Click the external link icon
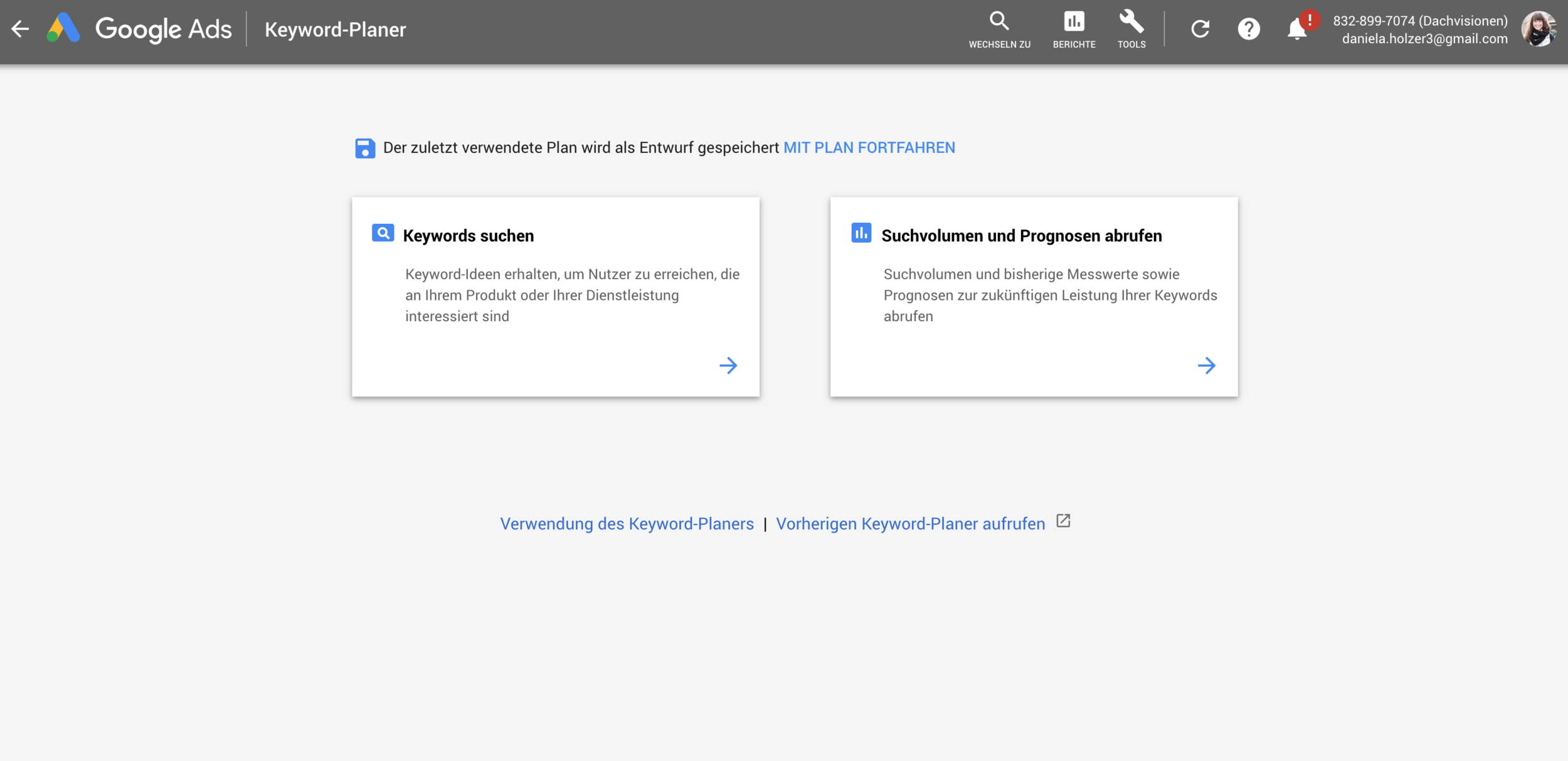The height and width of the screenshot is (761, 1568). [1063, 521]
